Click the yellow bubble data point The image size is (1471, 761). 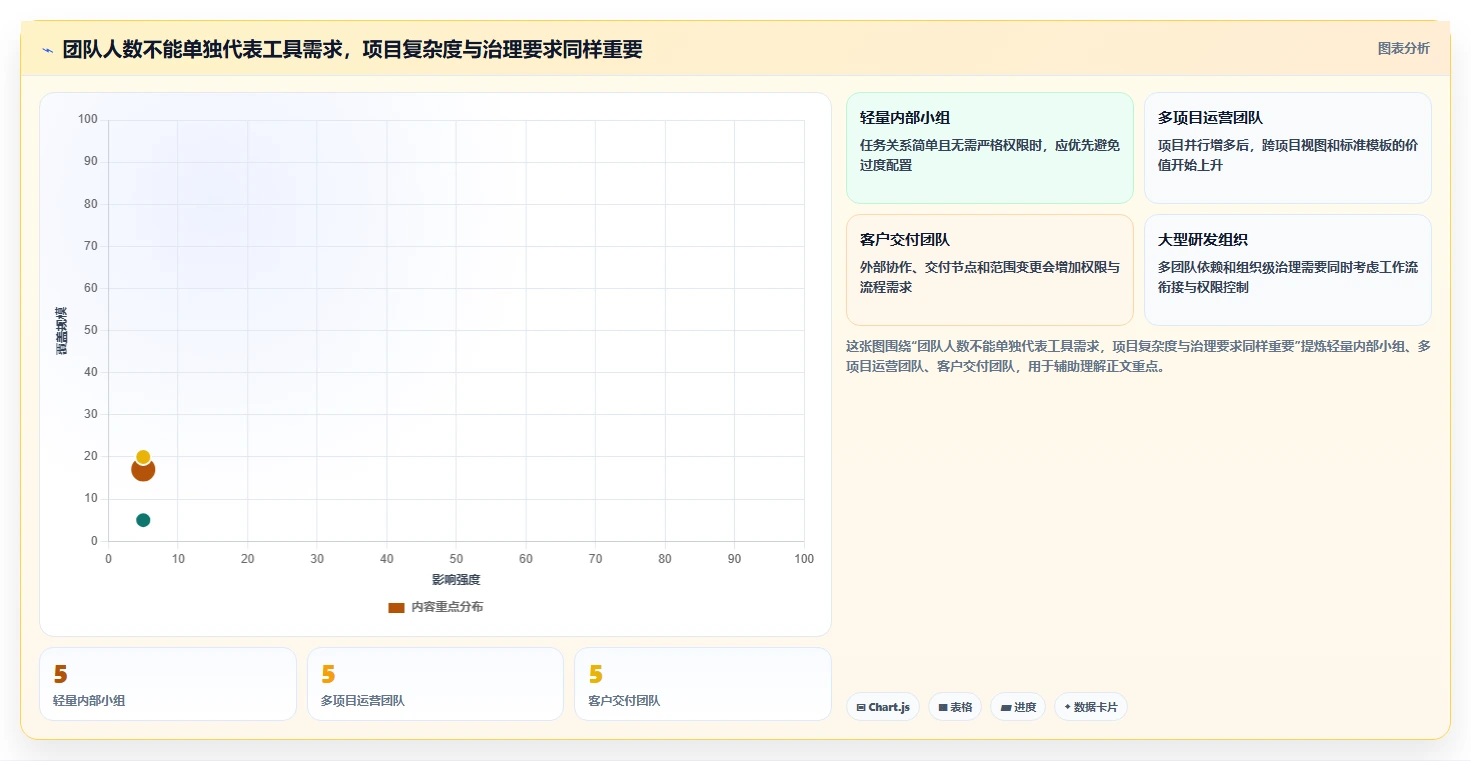click(143, 457)
